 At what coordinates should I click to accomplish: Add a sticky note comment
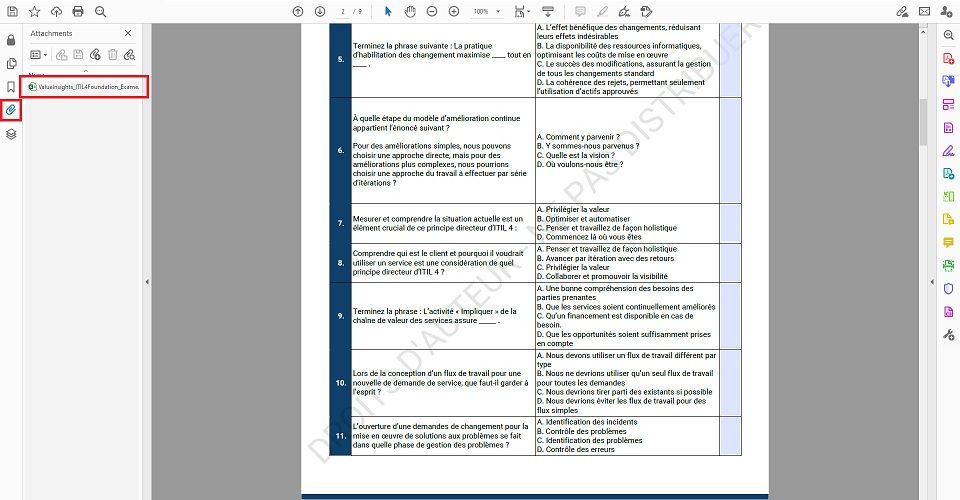click(580, 11)
